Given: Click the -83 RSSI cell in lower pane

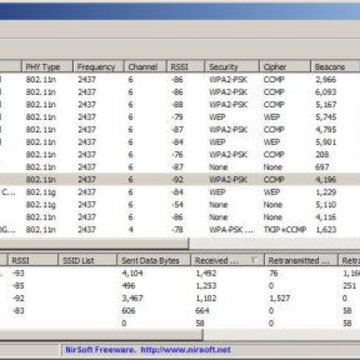Looking at the screenshot, I should pyautogui.click(x=18, y=311).
